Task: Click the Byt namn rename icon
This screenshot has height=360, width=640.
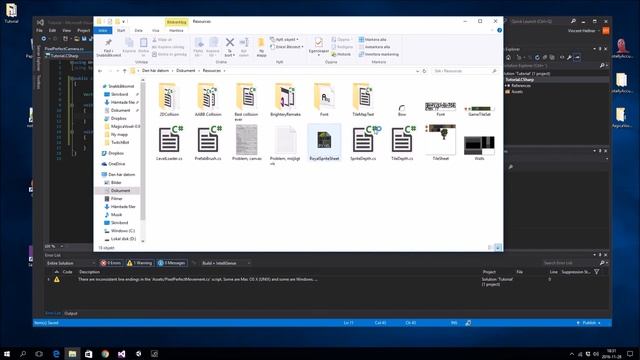Action: pyautogui.click(x=244, y=42)
